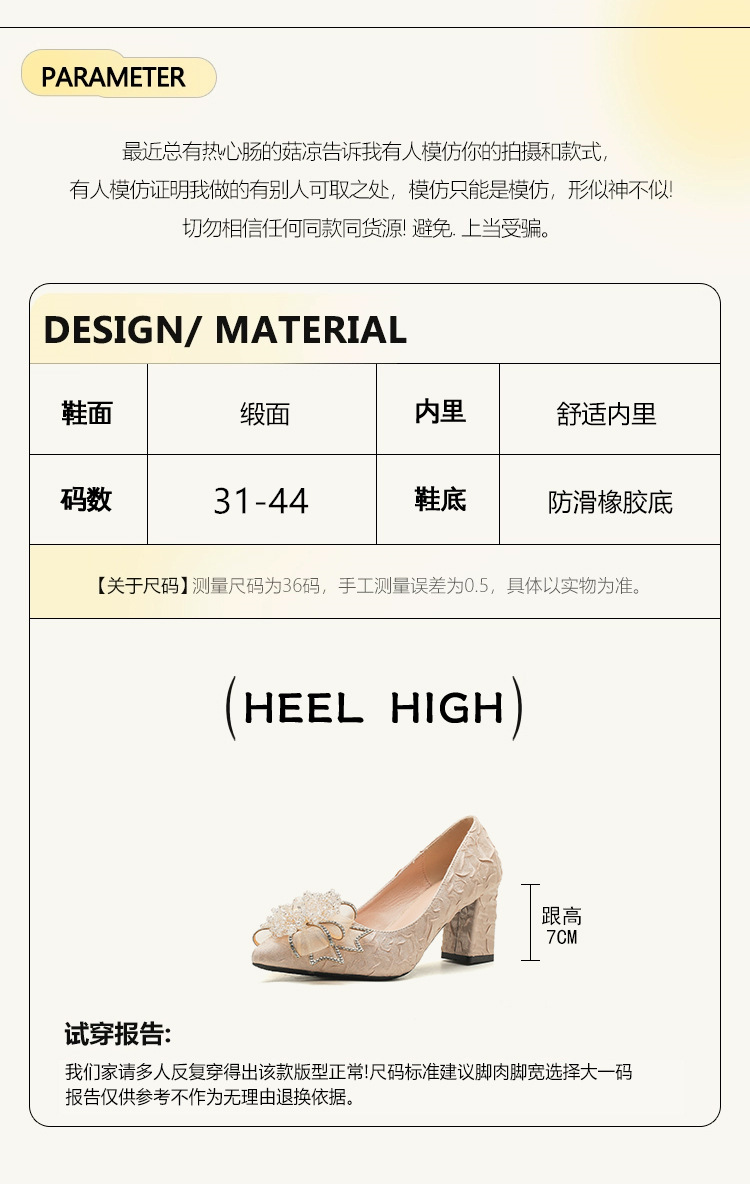Click the 鞋底 header cell
750x1184 pixels.
coord(438,499)
